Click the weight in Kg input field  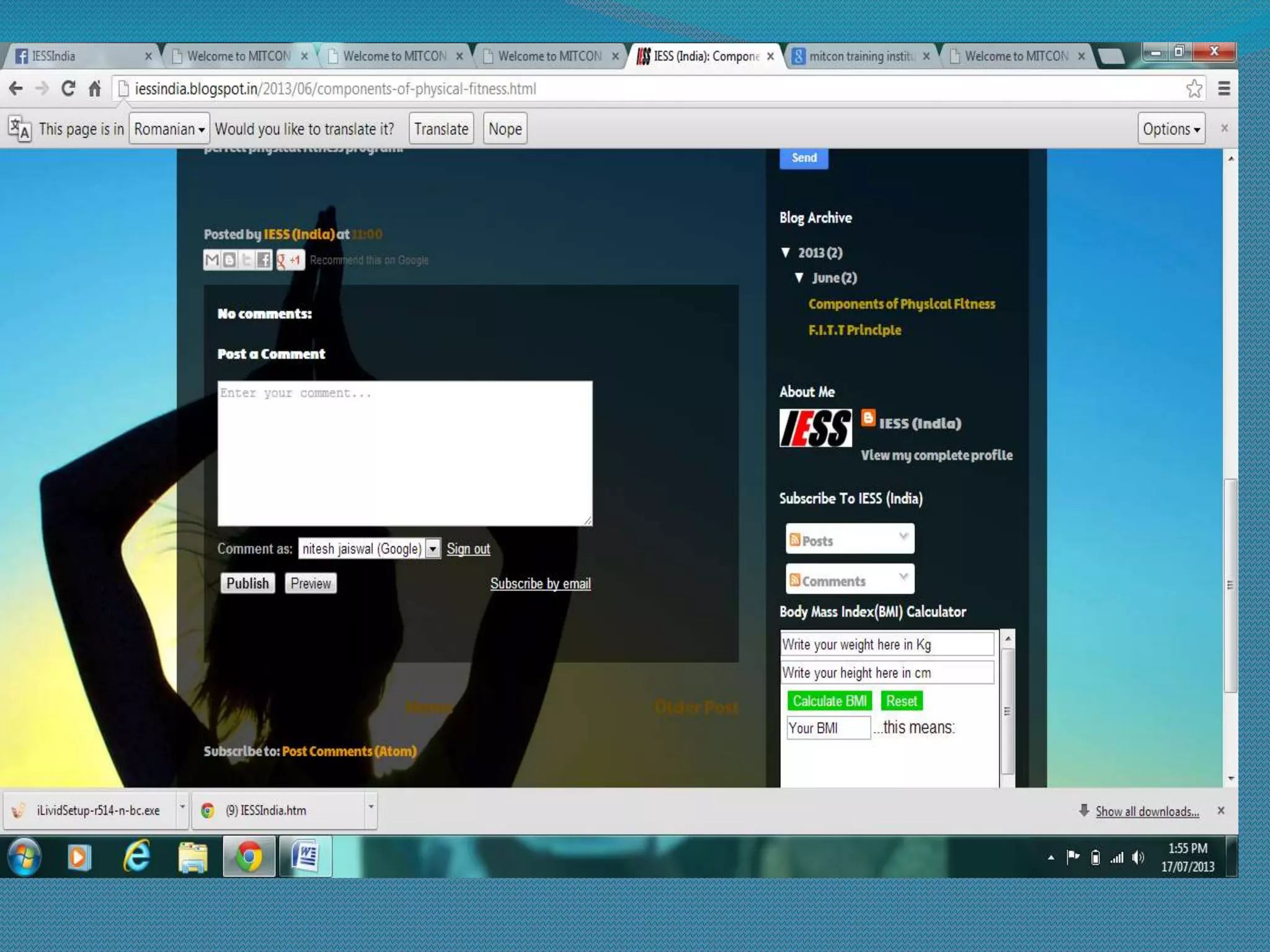887,645
